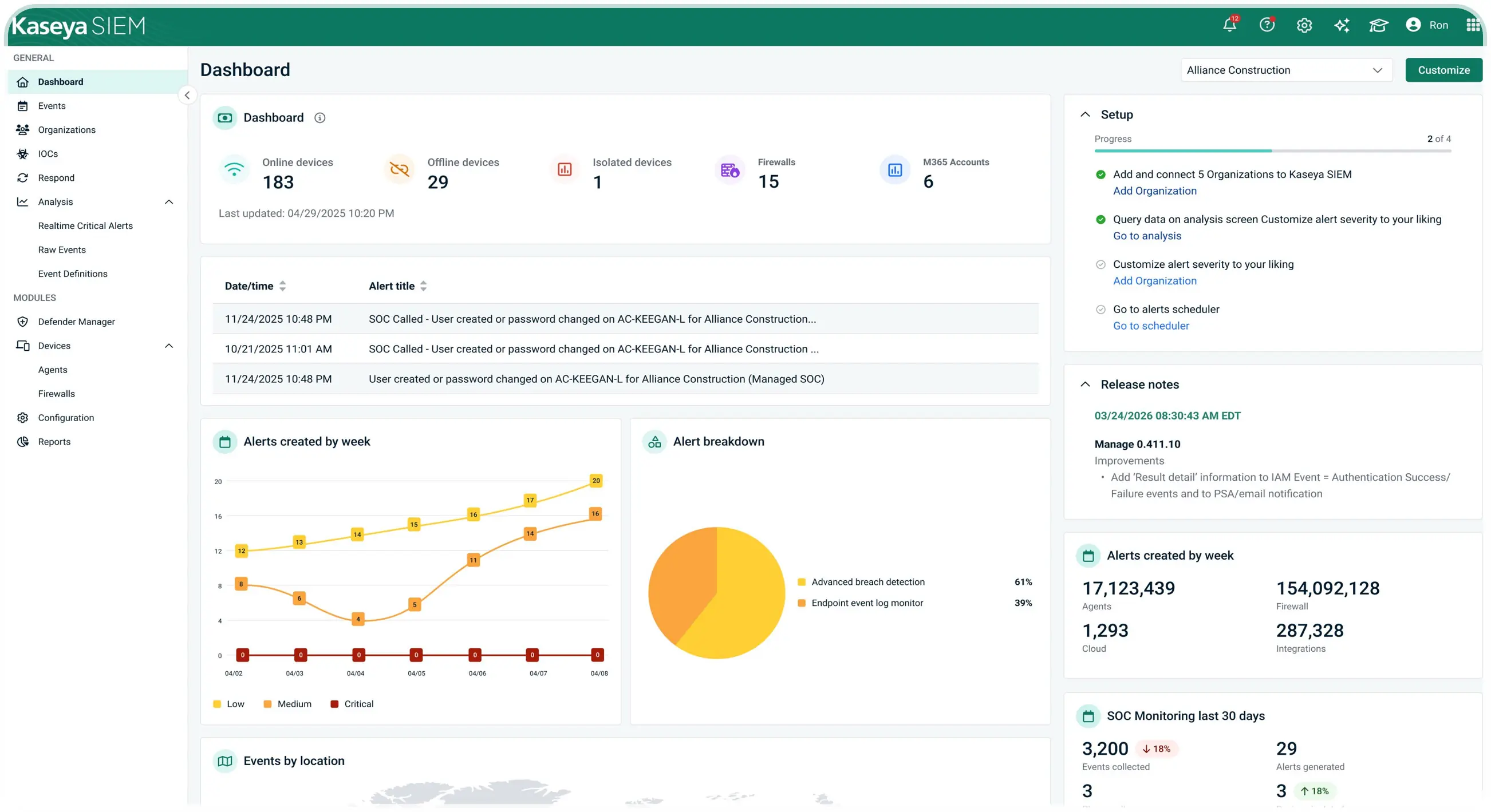Click Add Organization under Customize alert severity
Screen dimensions: 1491x812
[1155, 281]
